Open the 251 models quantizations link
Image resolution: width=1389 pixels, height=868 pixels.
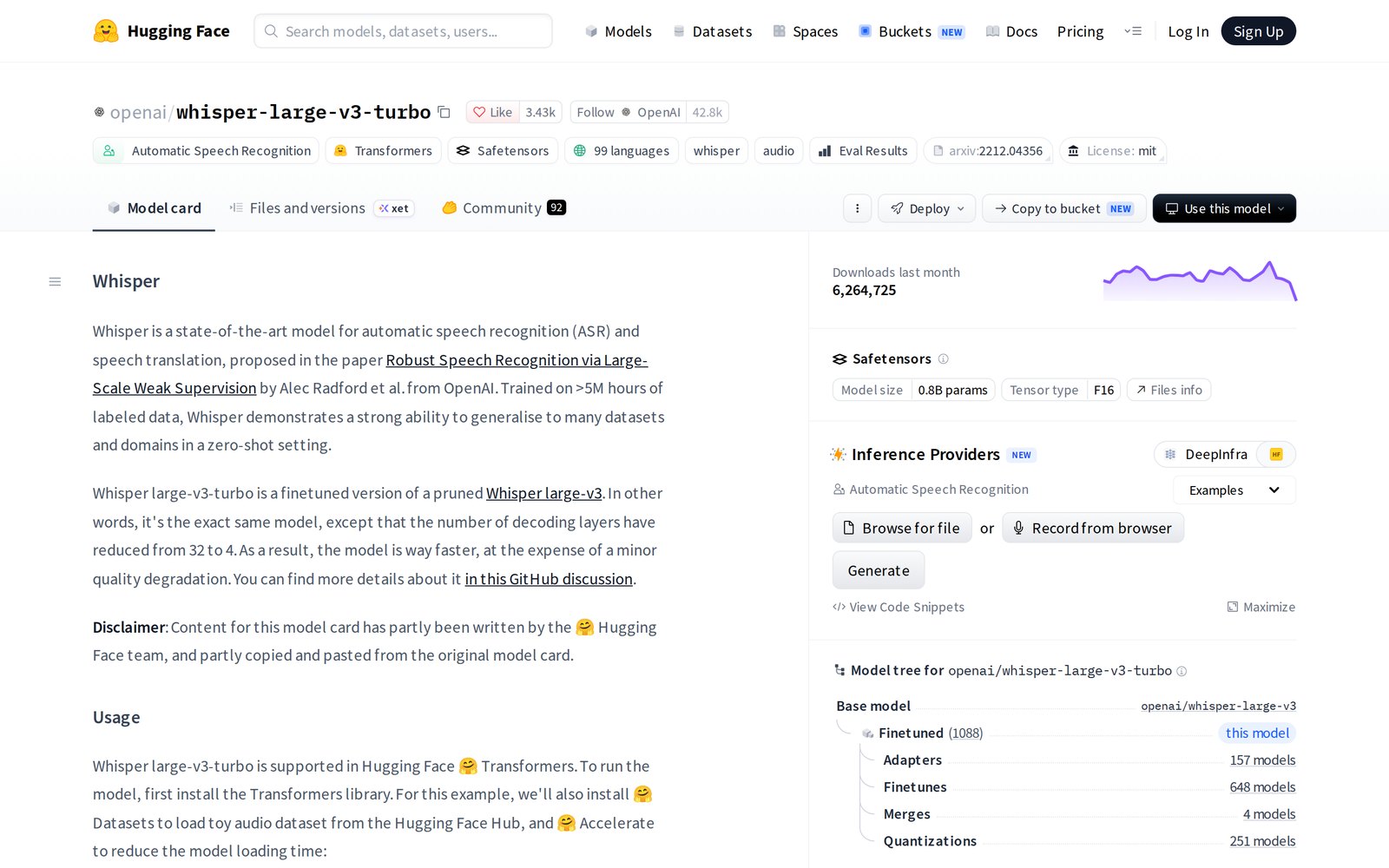1262,841
